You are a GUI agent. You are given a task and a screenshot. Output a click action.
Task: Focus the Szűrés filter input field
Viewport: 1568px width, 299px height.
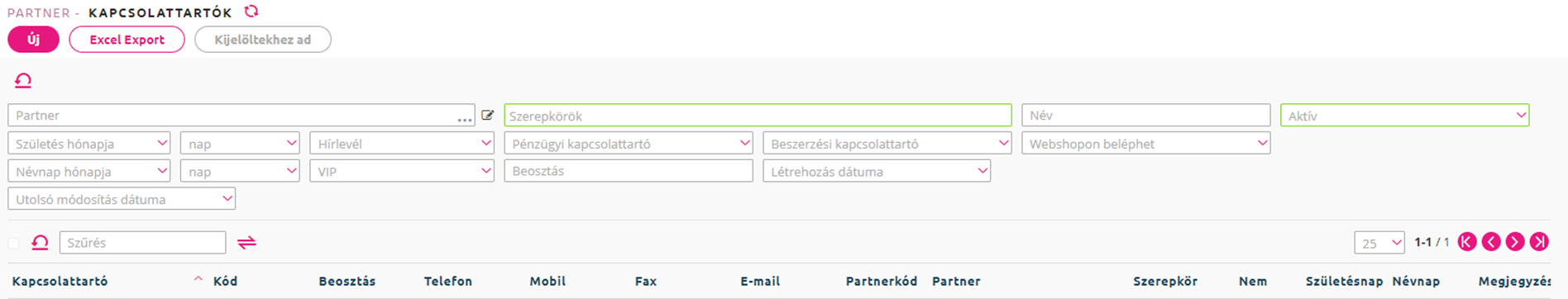click(142, 243)
